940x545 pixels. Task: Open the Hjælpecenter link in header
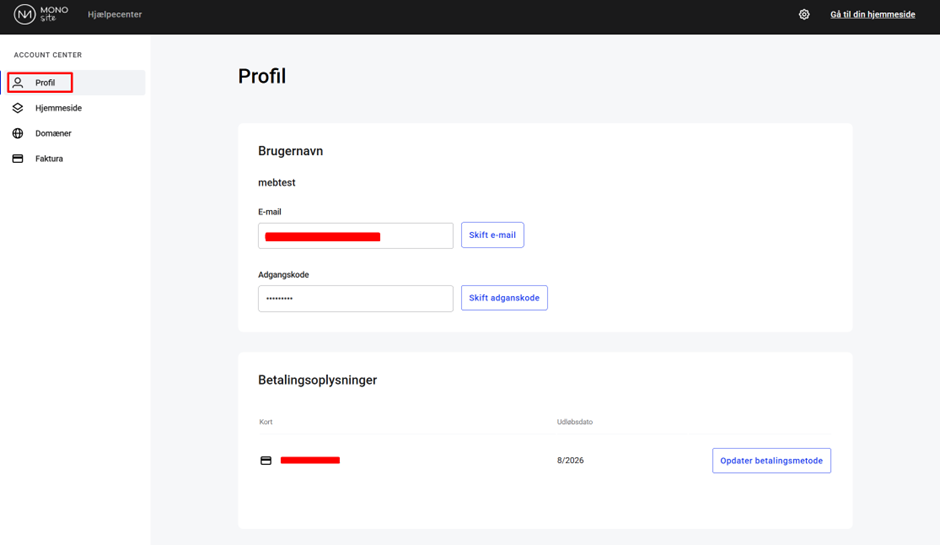point(115,15)
